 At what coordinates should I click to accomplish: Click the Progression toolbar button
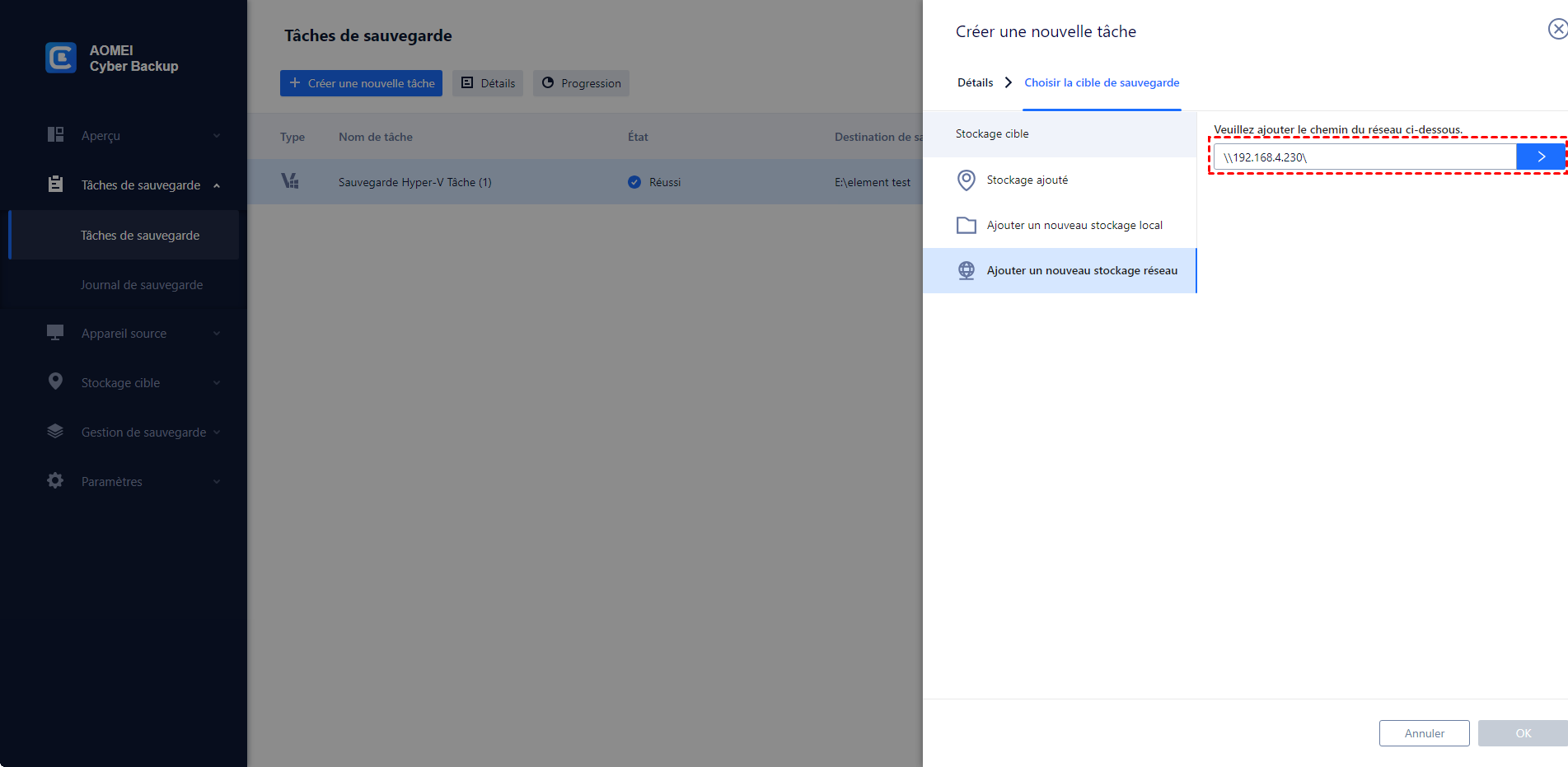pyautogui.click(x=581, y=83)
